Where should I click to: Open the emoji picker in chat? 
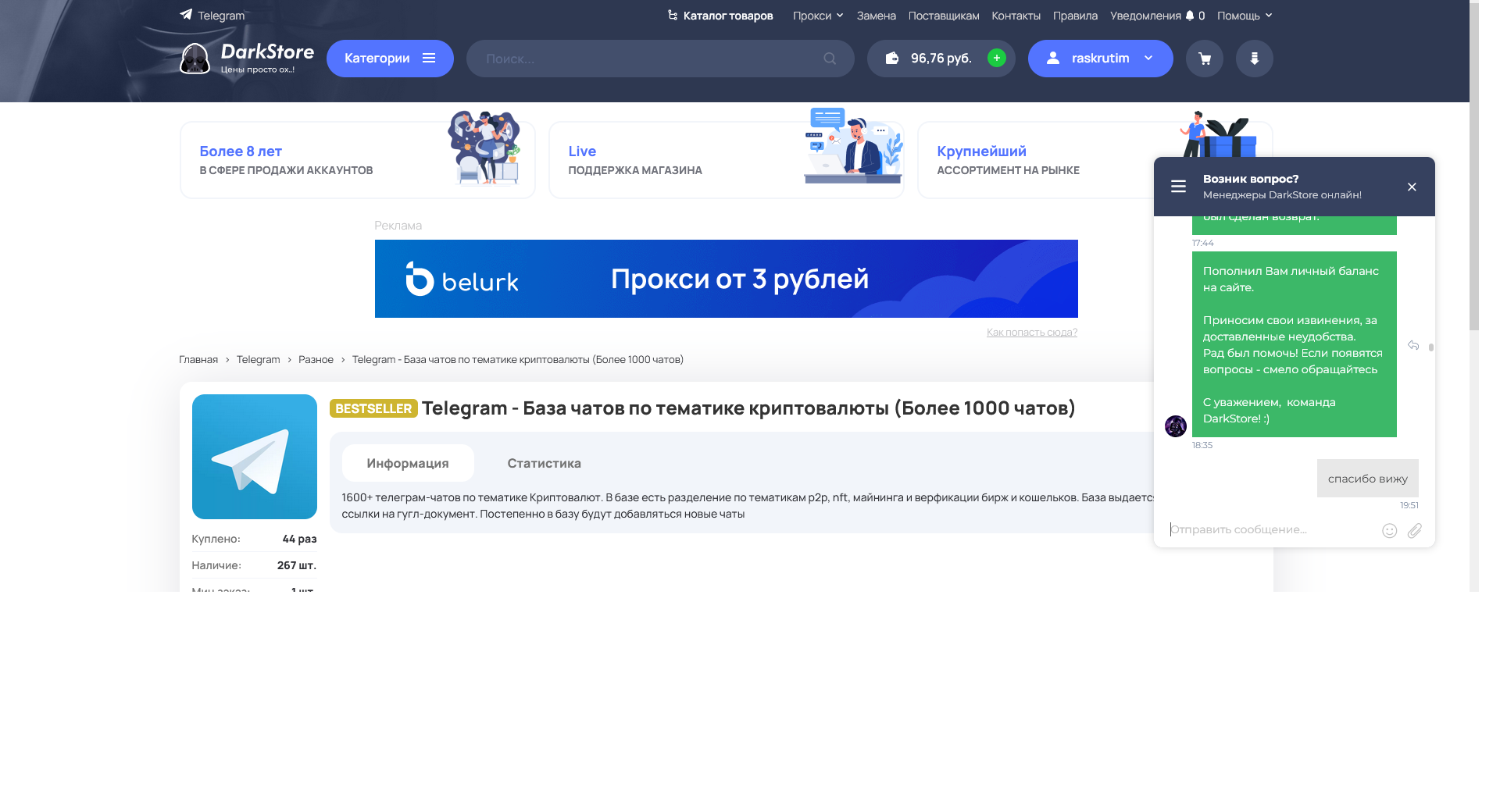pyautogui.click(x=1389, y=531)
